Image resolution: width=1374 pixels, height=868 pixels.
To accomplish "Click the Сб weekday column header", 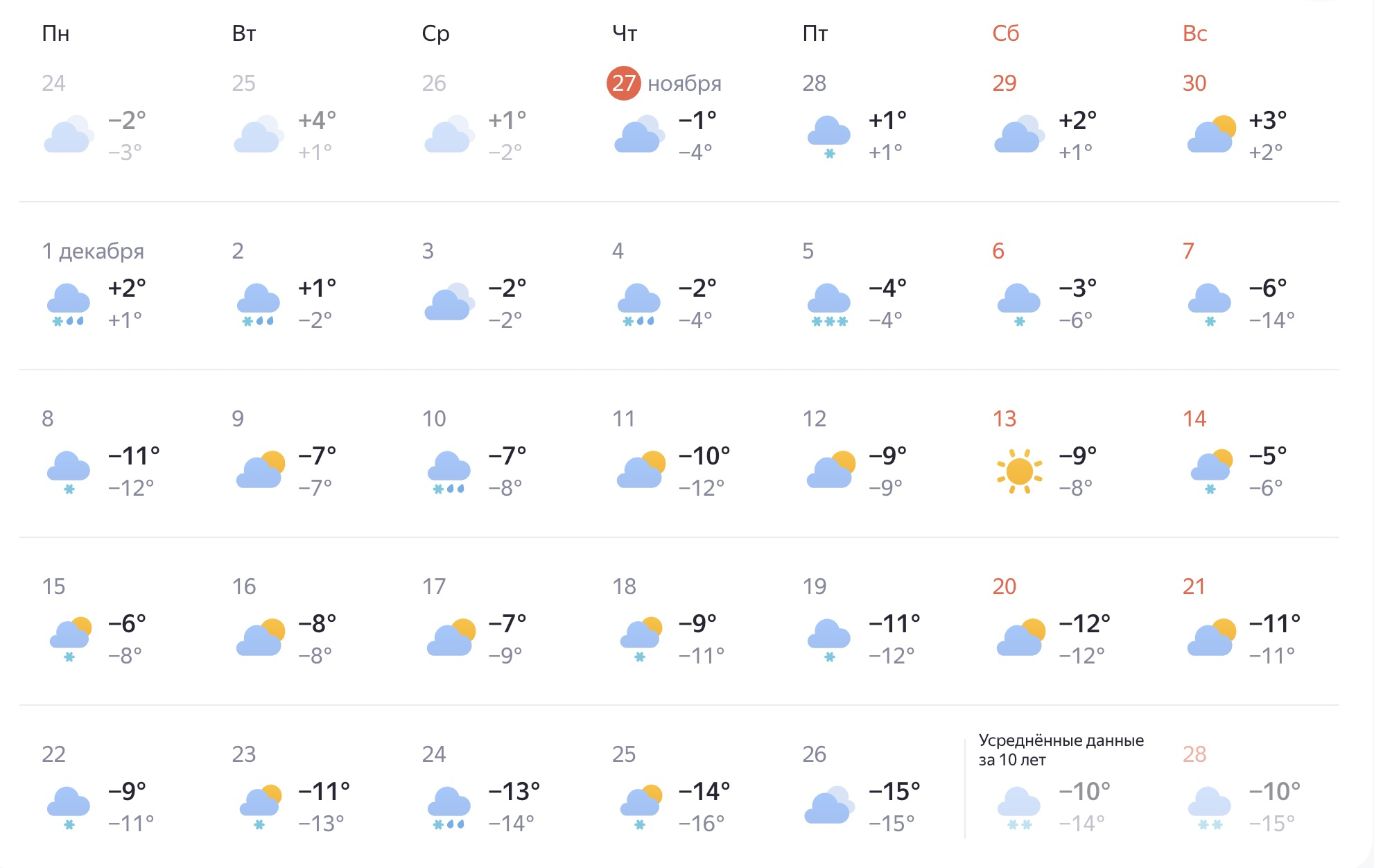I will coord(1005,33).
